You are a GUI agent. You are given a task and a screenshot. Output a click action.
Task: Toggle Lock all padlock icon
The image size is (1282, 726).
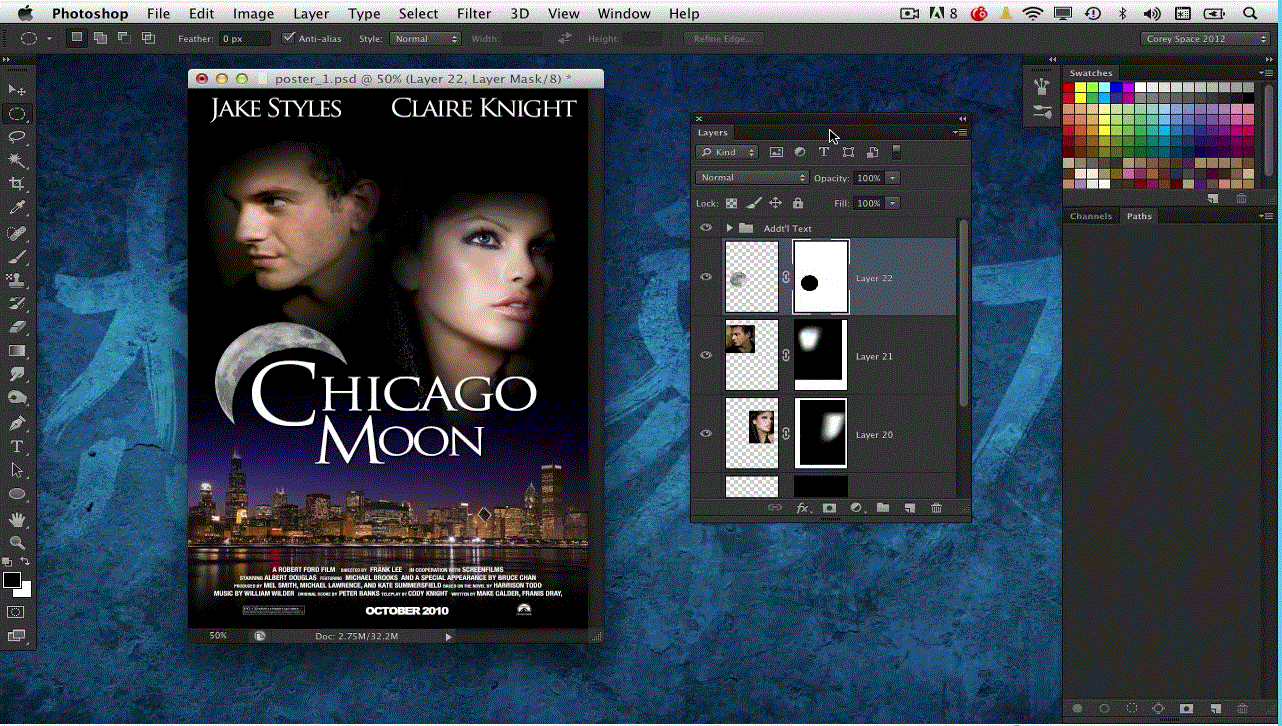coord(797,203)
